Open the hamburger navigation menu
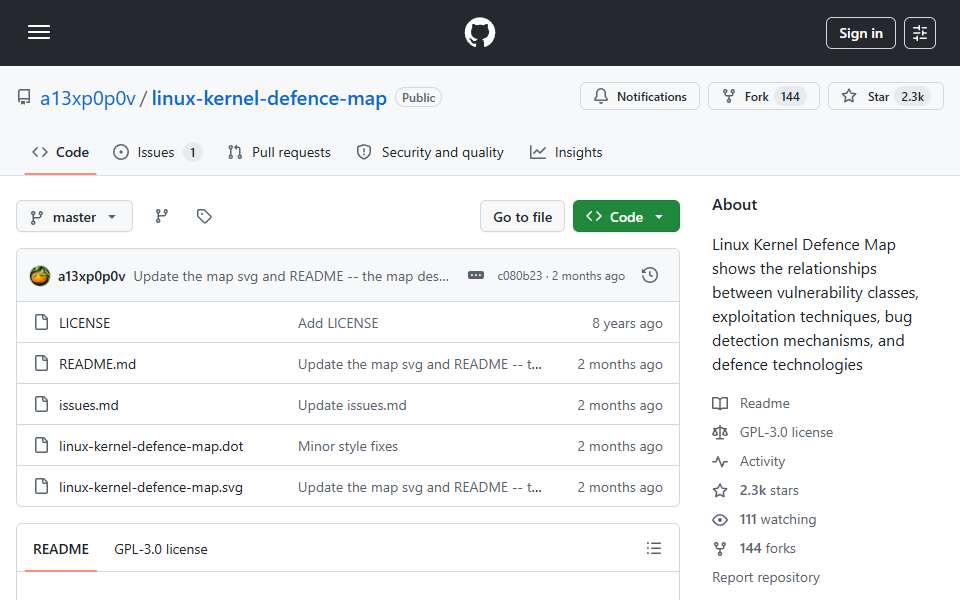The height and width of the screenshot is (600, 960). [39, 32]
